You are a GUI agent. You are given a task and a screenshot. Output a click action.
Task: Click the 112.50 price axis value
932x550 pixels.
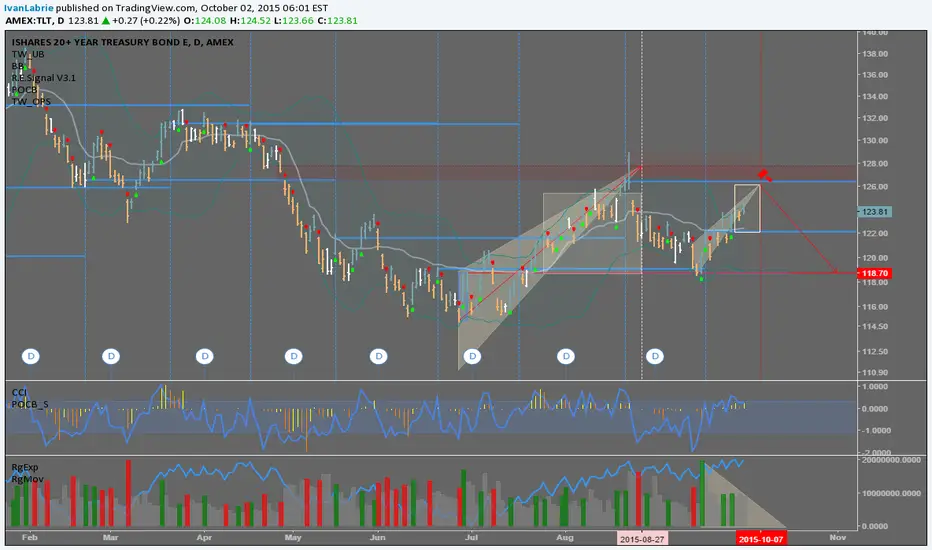pos(875,351)
